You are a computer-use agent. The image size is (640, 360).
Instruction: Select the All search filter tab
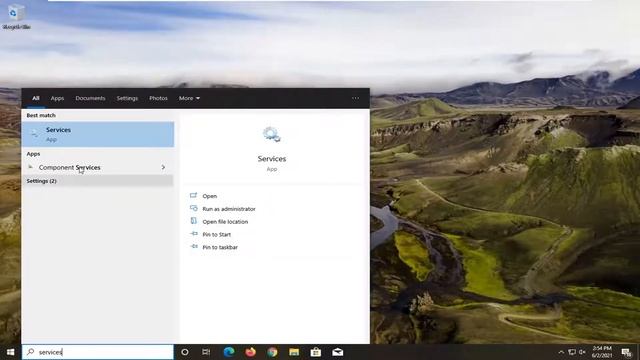tap(36, 98)
